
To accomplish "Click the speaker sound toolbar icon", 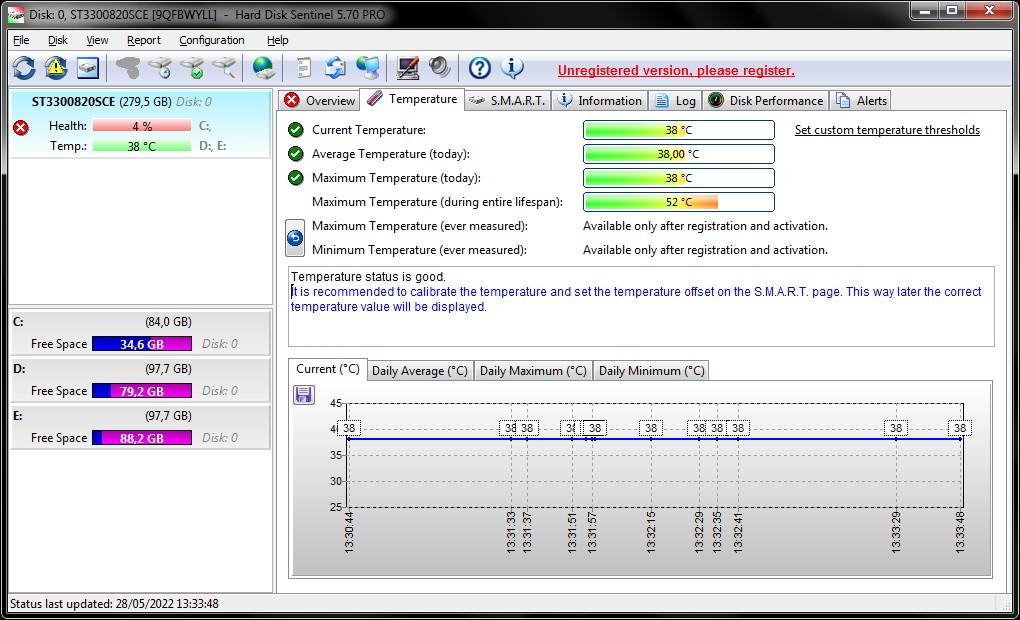I will (440, 68).
